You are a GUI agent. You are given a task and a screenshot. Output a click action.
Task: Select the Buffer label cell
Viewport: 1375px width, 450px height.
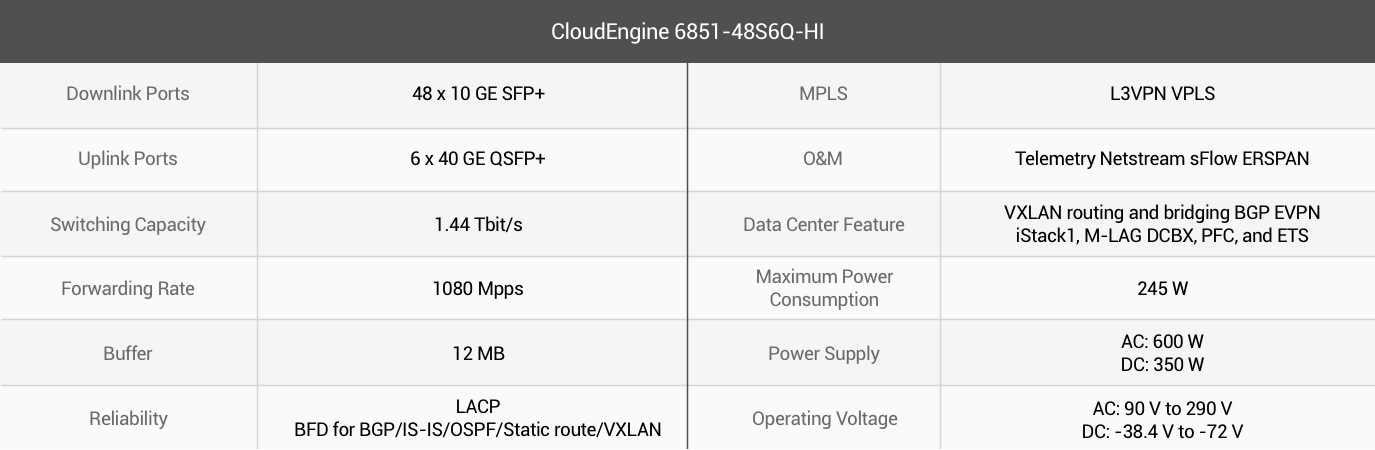tap(128, 353)
